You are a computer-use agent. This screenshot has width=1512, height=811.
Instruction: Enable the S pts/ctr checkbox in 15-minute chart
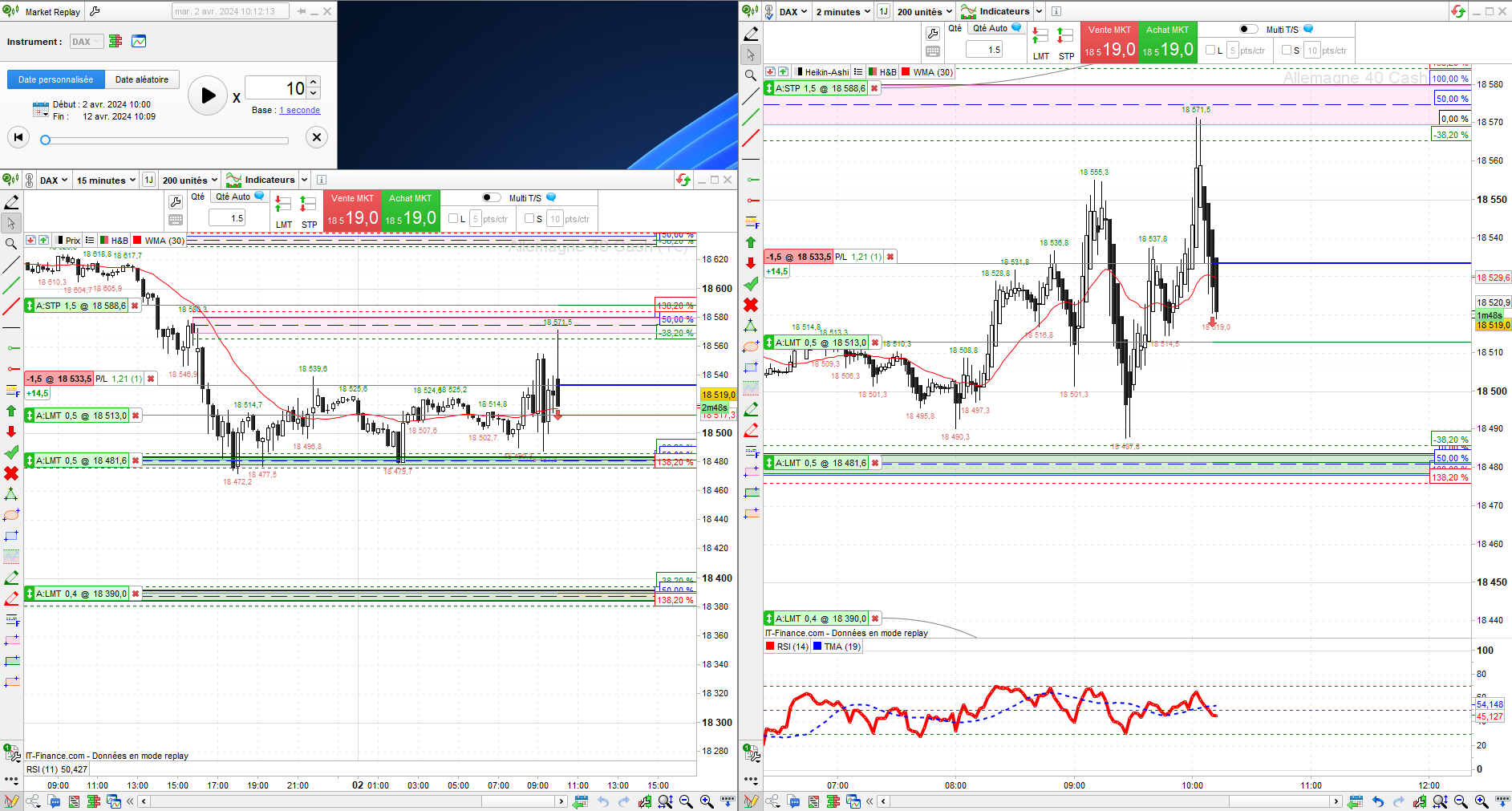click(529, 218)
